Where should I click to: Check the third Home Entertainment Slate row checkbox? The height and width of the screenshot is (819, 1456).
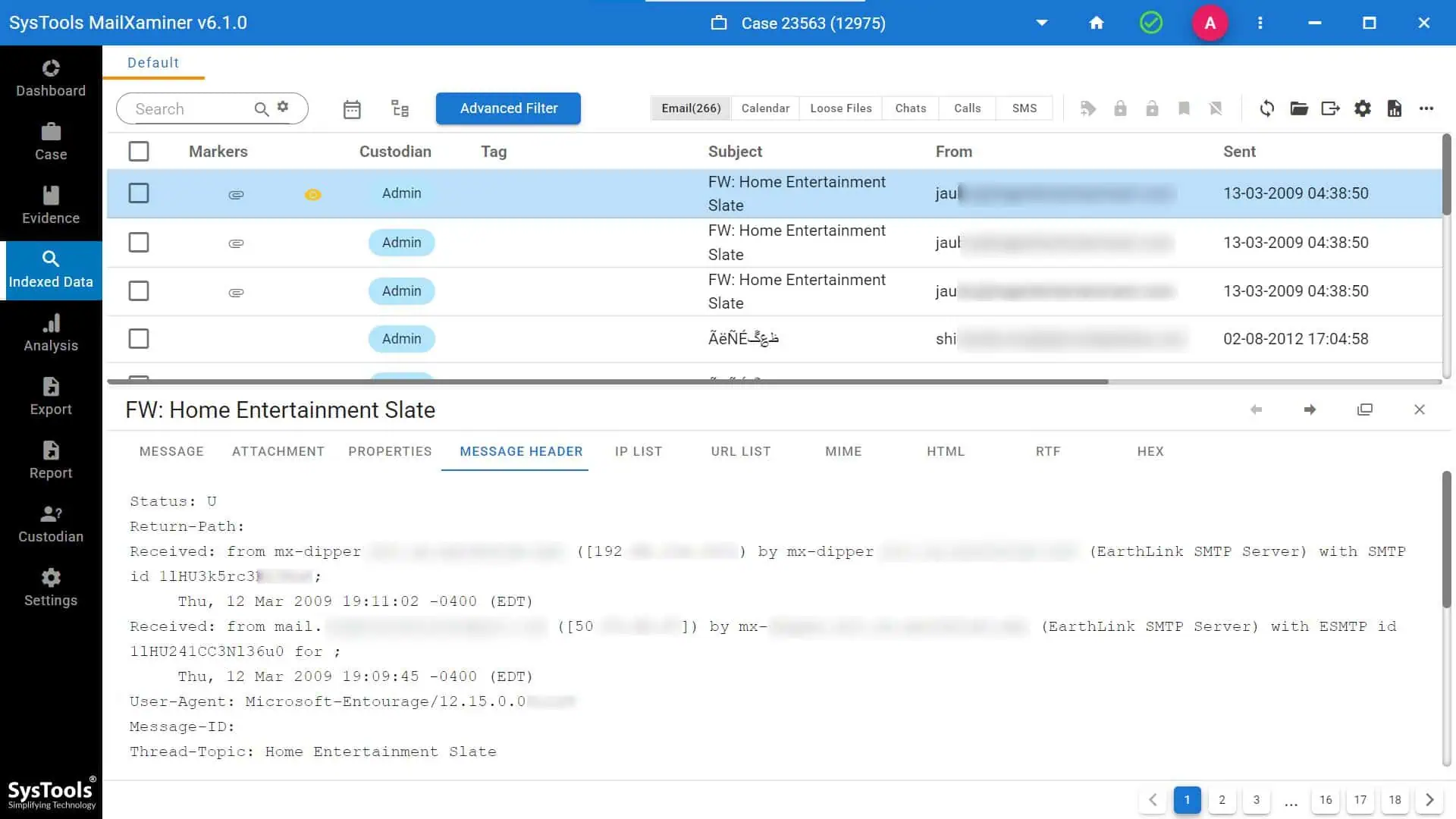click(x=139, y=291)
